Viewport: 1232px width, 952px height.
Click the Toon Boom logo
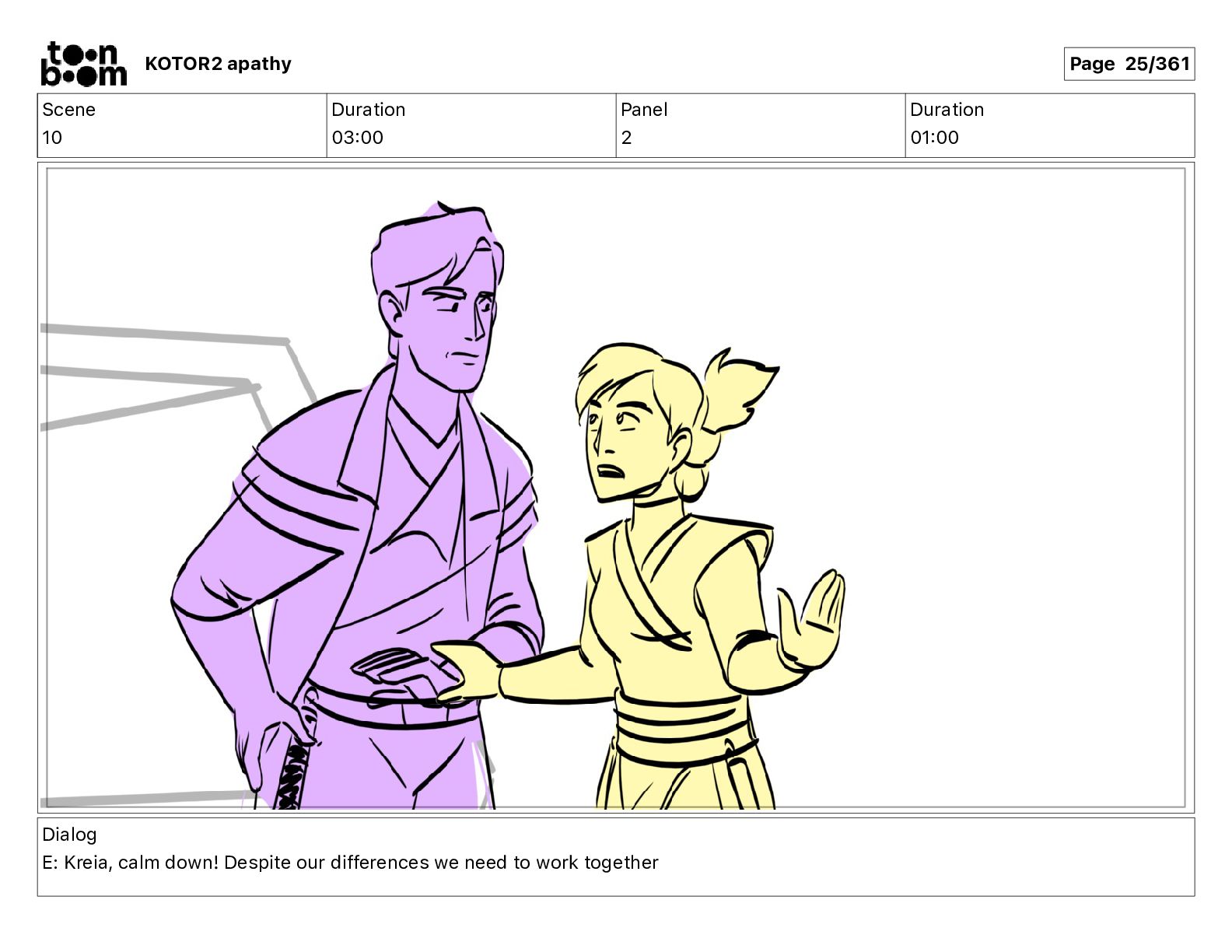(83, 64)
